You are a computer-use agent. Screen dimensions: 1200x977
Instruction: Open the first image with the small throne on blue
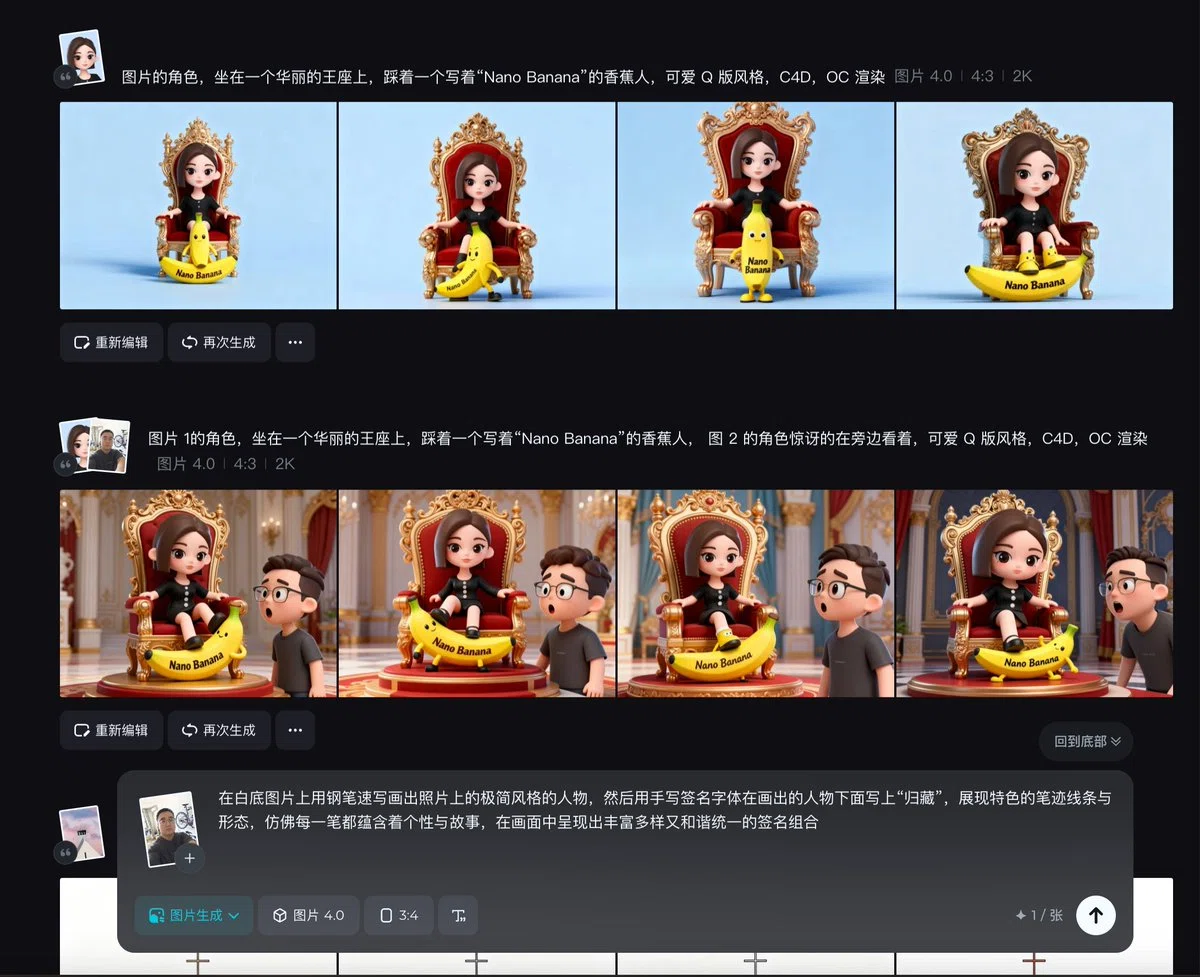[x=198, y=206]
